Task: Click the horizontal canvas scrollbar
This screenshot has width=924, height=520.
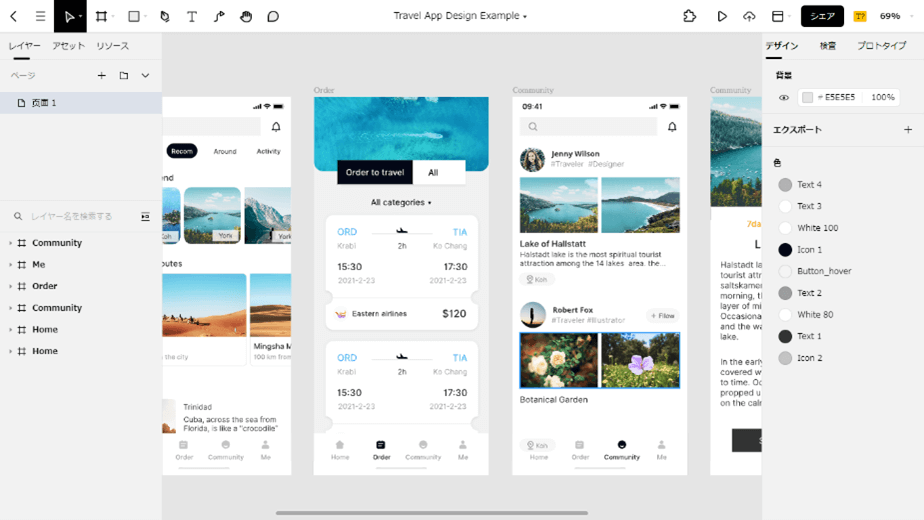Action: click(x=431, y=513)
